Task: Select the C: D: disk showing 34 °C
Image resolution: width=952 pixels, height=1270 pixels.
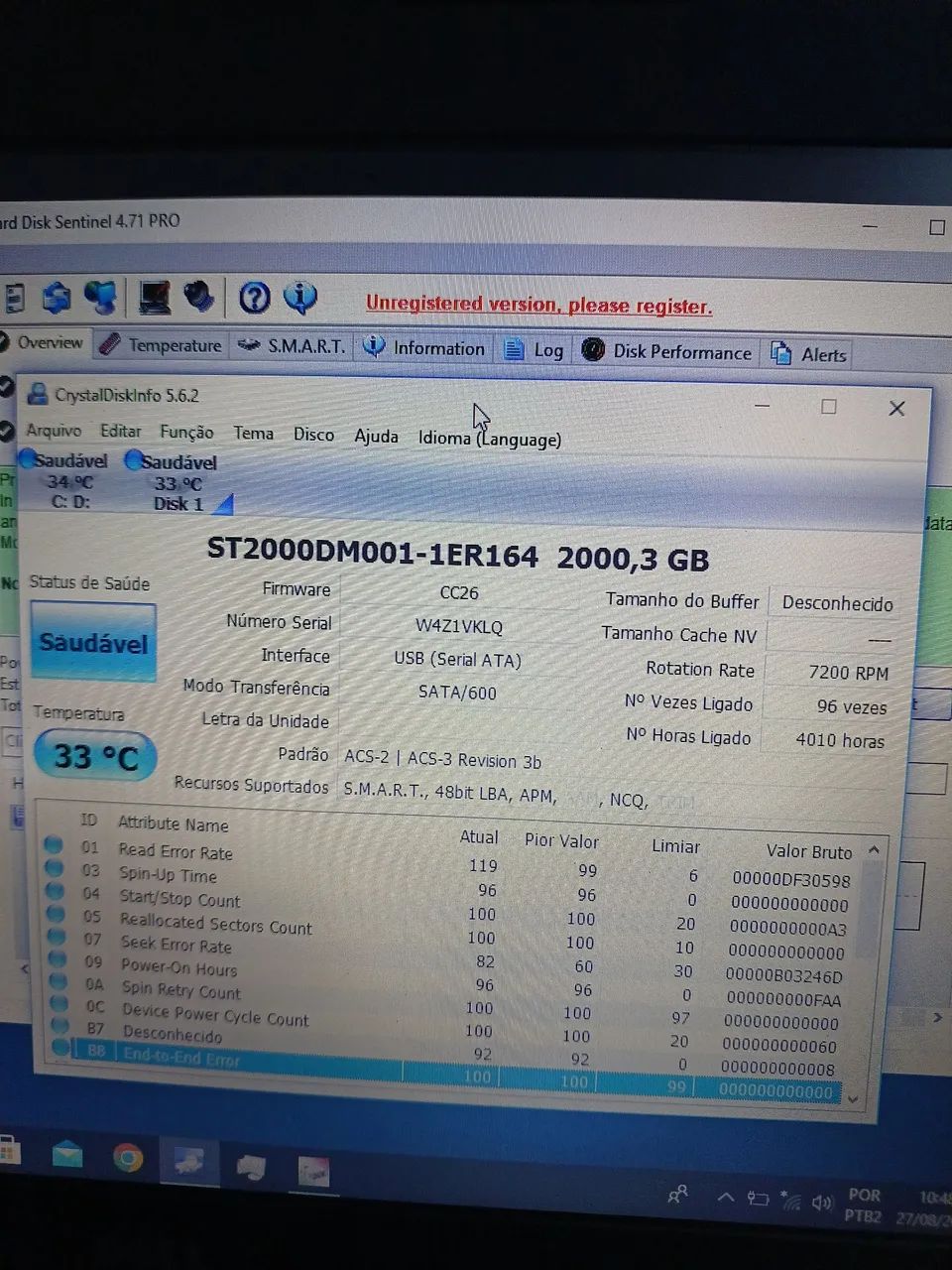Action: pos(67,480)
